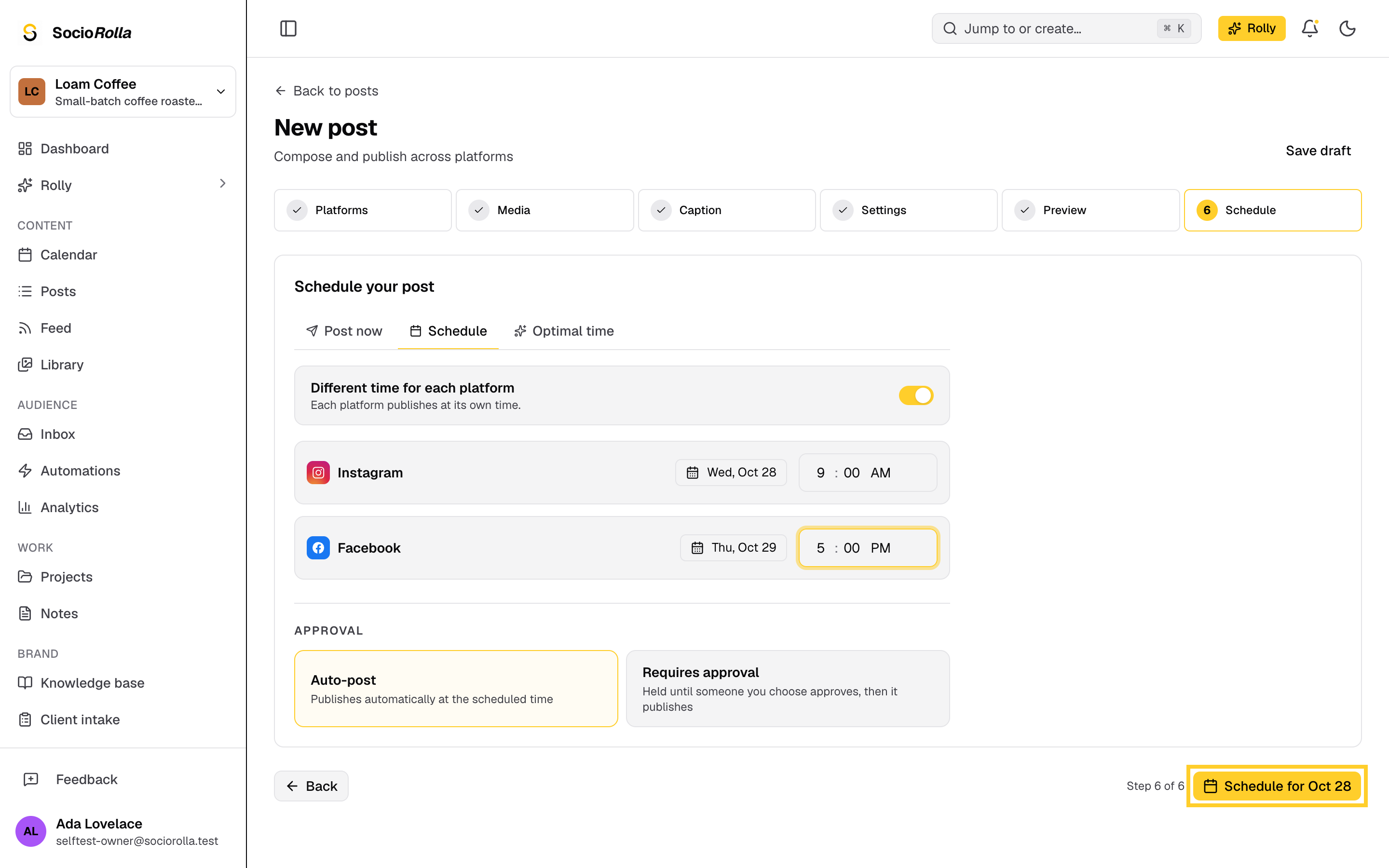Viewport: 1389px width, 868px height.
Task: Disable different time for each platform
Action: click(915, 395)
